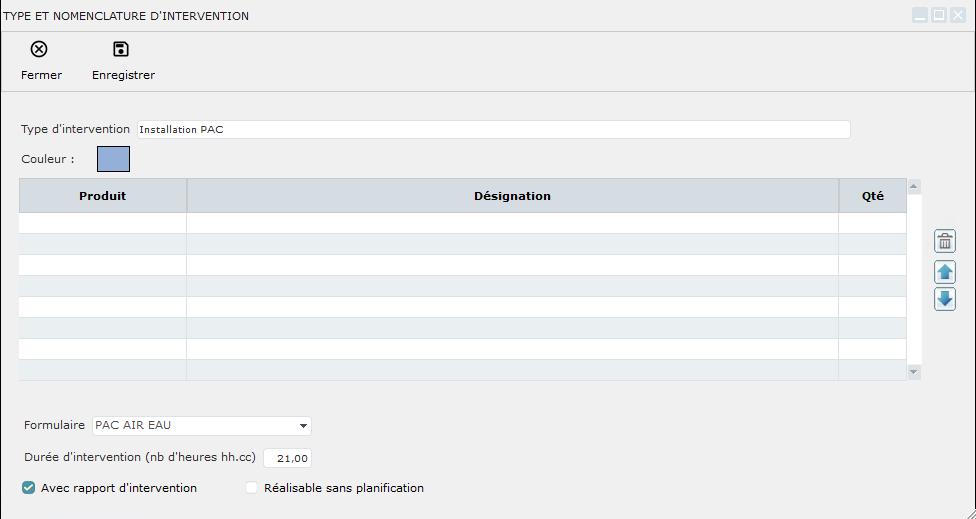Maximize the intervention window
This screenshot has height=519, width=976.
pos(939,16)
